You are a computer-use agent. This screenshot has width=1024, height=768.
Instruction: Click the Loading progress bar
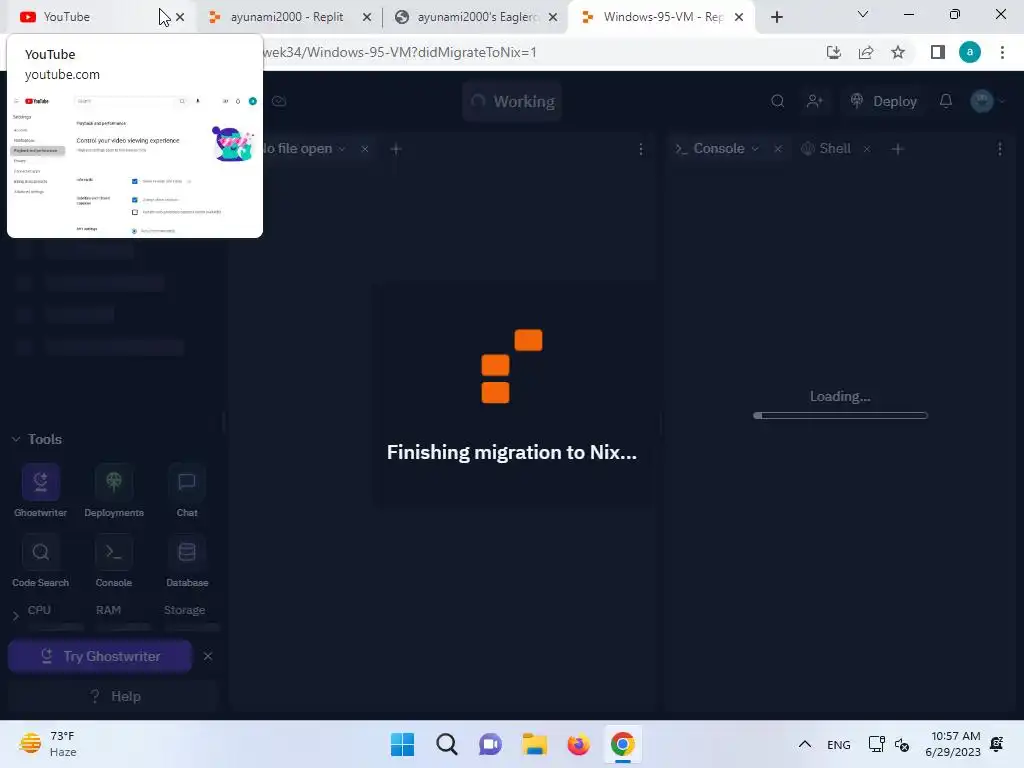pos(840,415)
